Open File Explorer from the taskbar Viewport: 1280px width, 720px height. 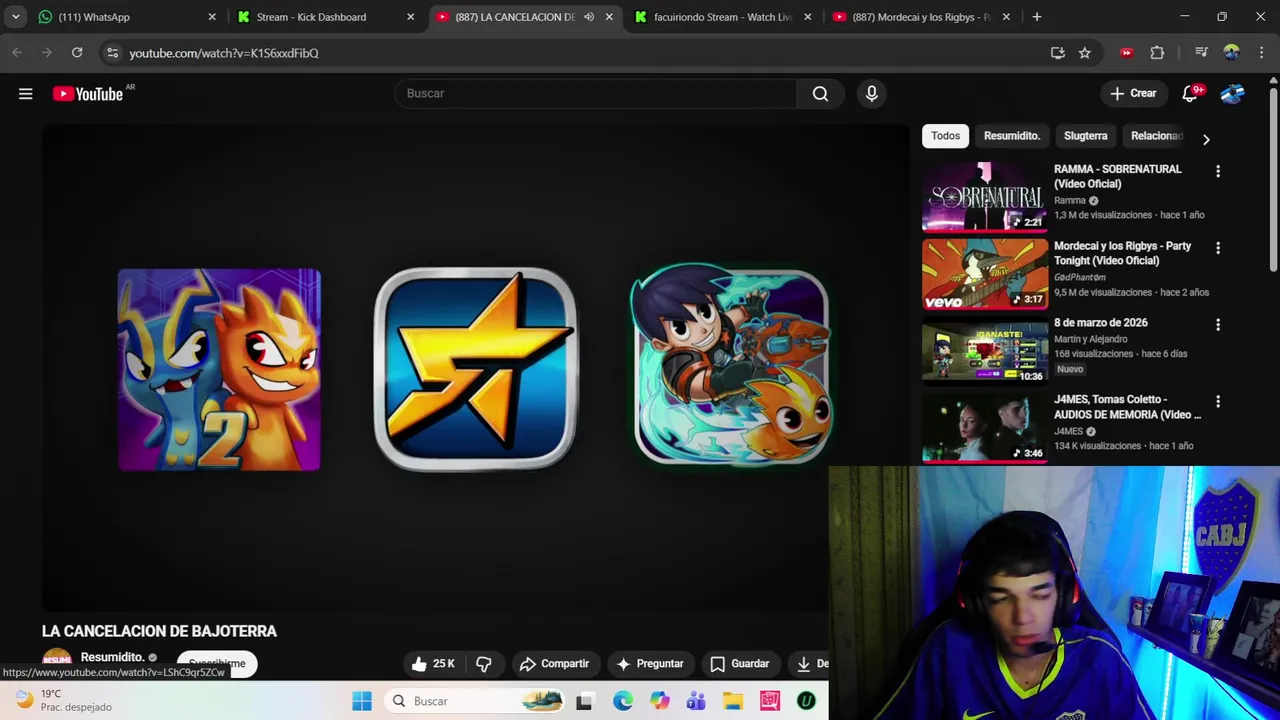click(x=733, y=701)
